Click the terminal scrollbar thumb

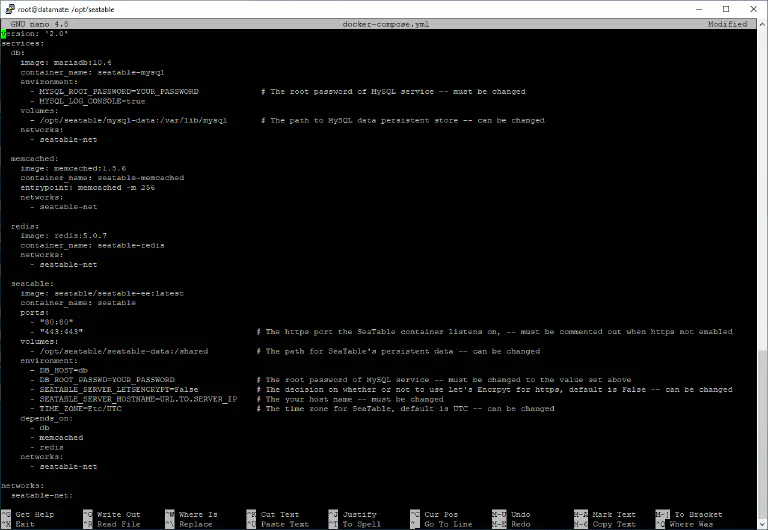pyautogui.click(x=763, y=435)
